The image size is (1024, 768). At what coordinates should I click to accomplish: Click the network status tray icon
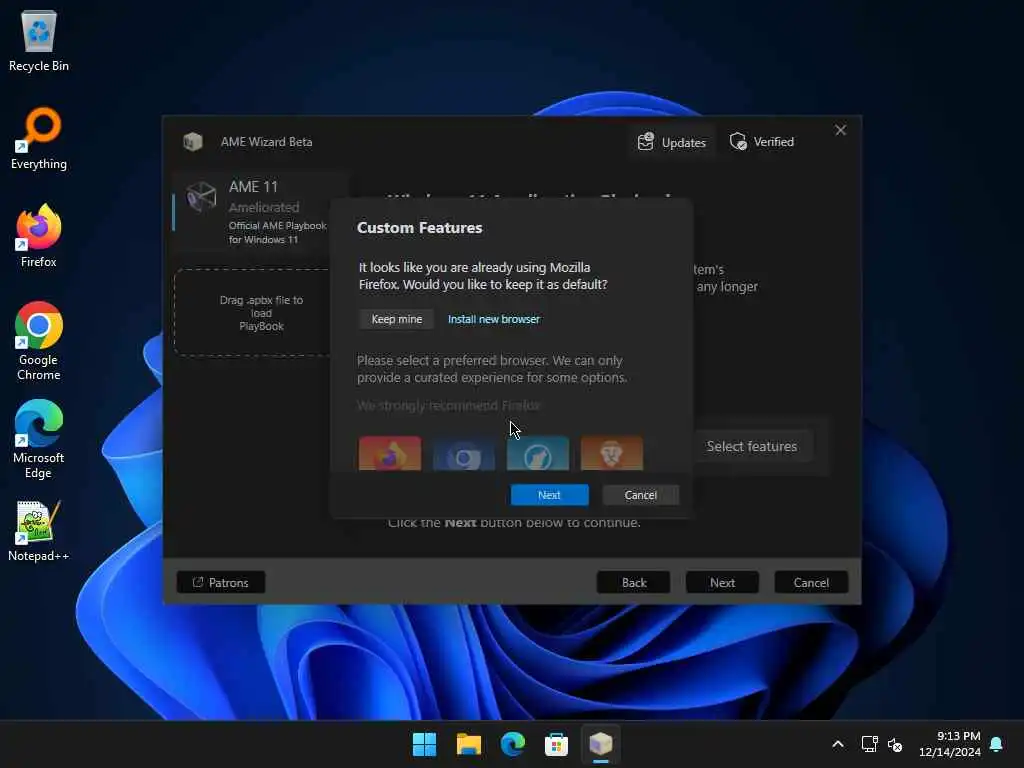[x=869, y=744]
